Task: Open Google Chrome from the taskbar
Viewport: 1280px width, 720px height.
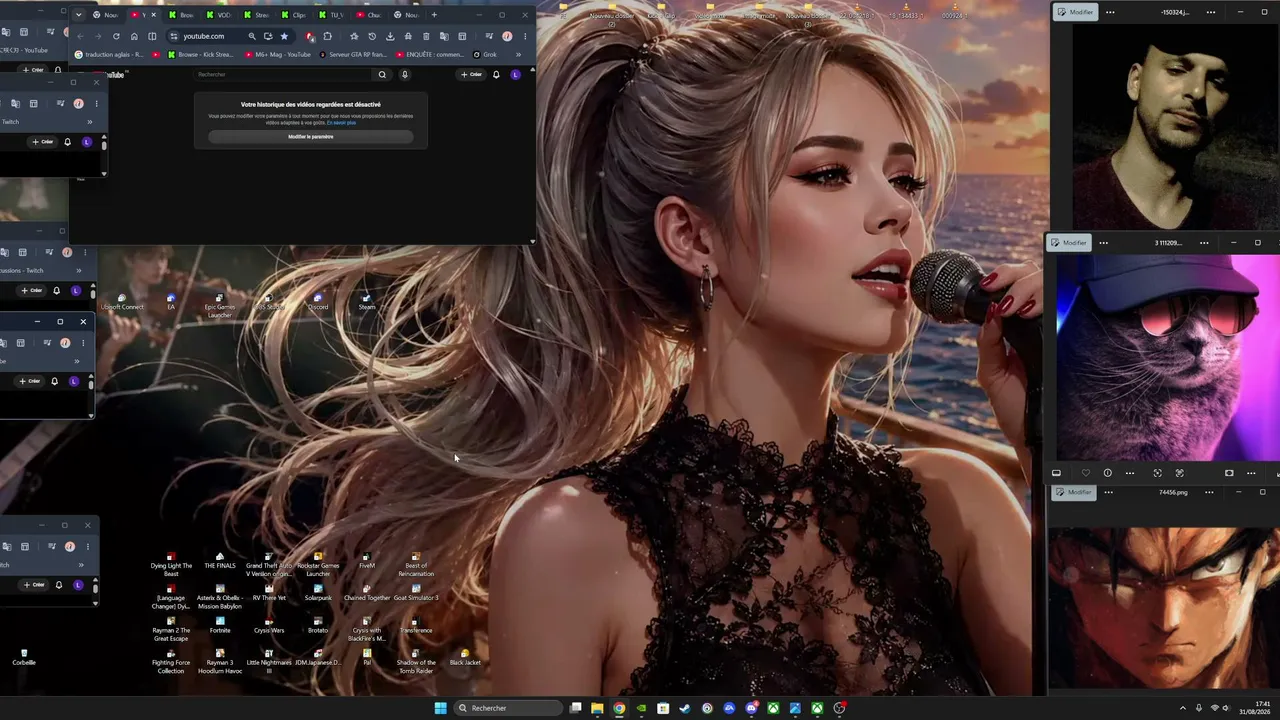Action: (619, 708)
